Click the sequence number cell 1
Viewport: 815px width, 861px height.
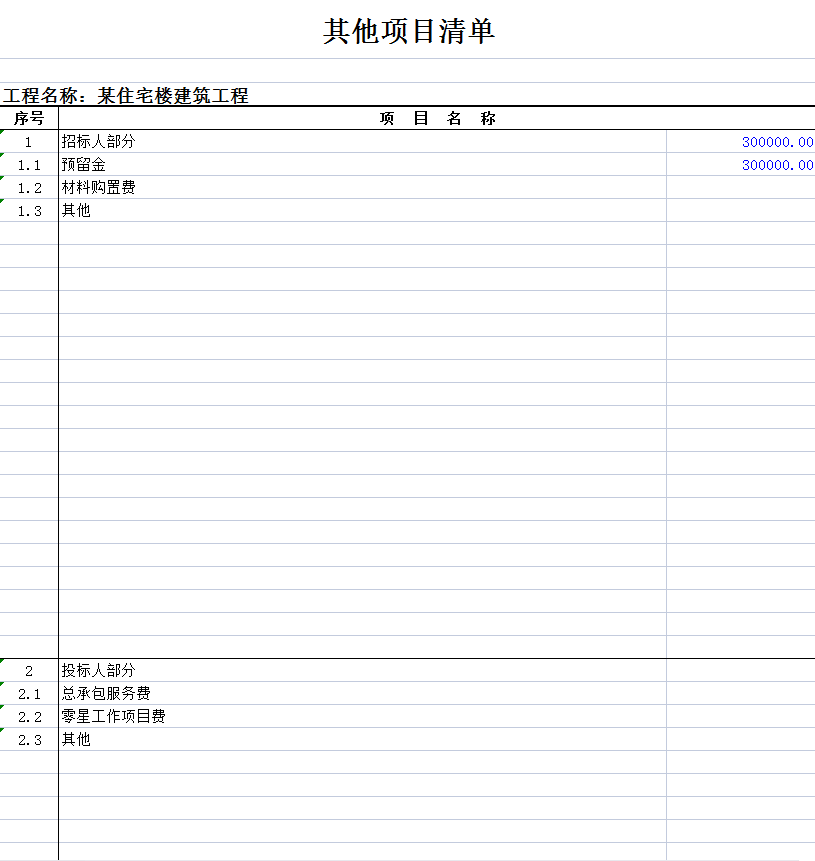(29, 142)
